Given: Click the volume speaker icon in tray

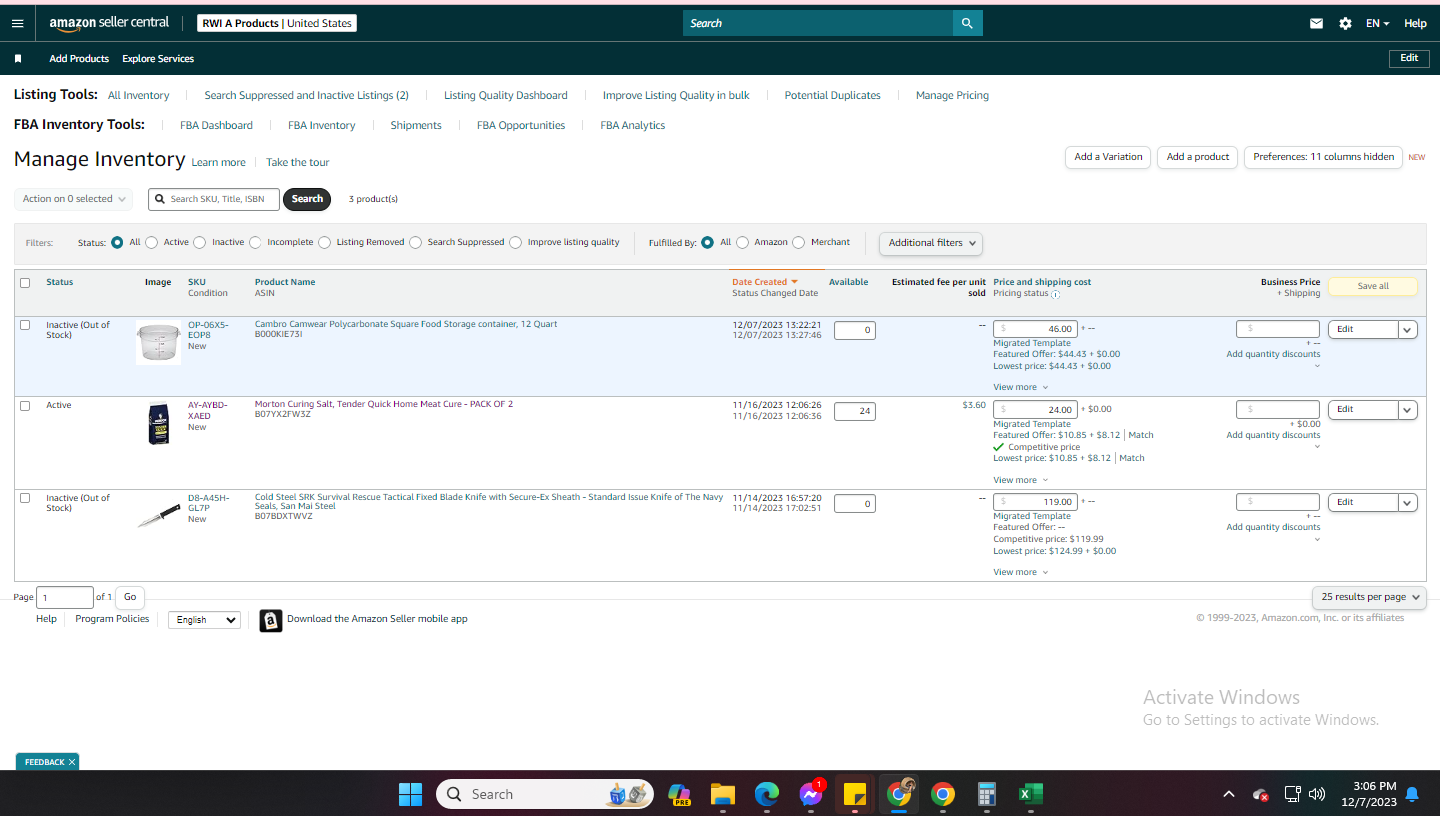Looking at the screenshot, I should [x=1317, y=794].
